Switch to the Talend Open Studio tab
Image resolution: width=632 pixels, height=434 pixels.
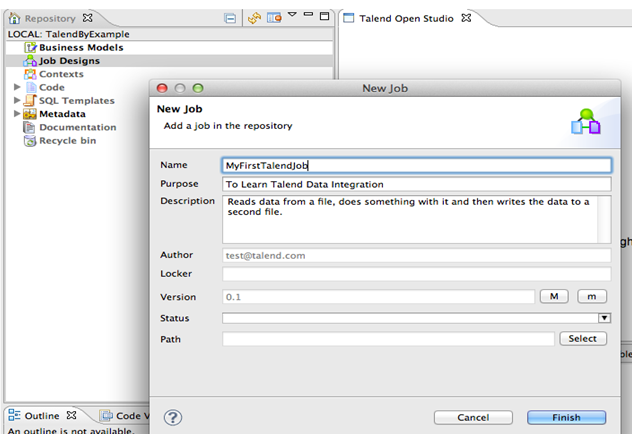click(x=405, y=18)
